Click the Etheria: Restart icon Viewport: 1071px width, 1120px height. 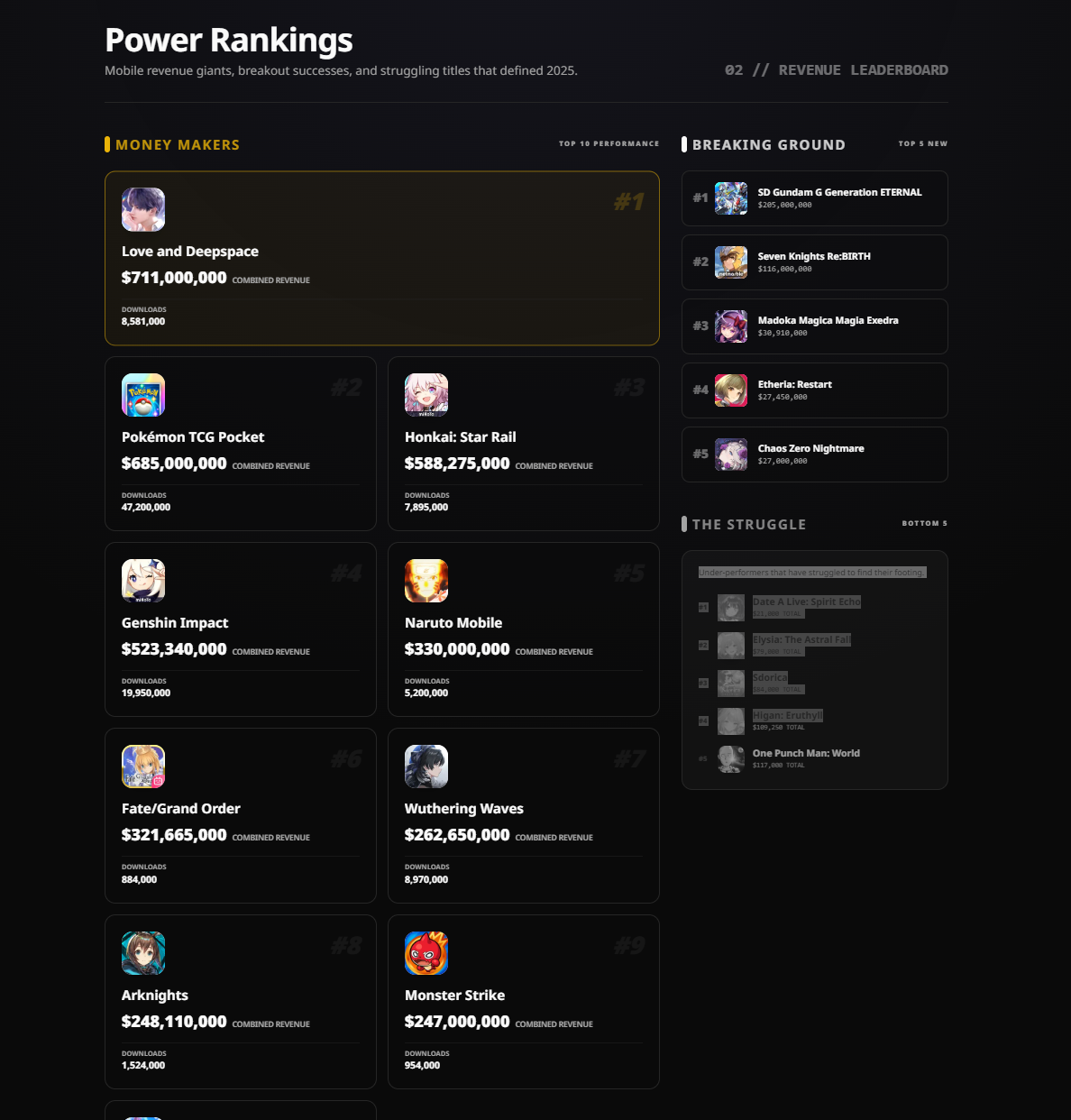click(x=731, y=390)
